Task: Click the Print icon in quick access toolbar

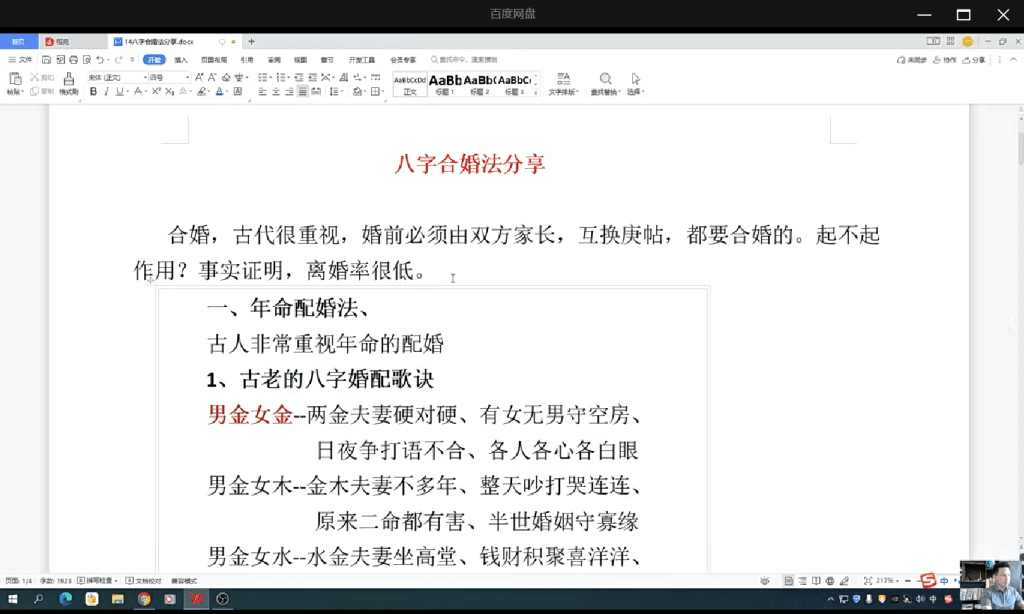Action: click(x=73, y=60)
